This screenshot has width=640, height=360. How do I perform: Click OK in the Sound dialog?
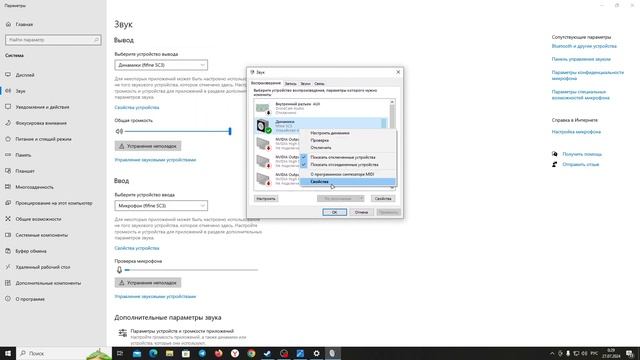click(x=334, y=212)
